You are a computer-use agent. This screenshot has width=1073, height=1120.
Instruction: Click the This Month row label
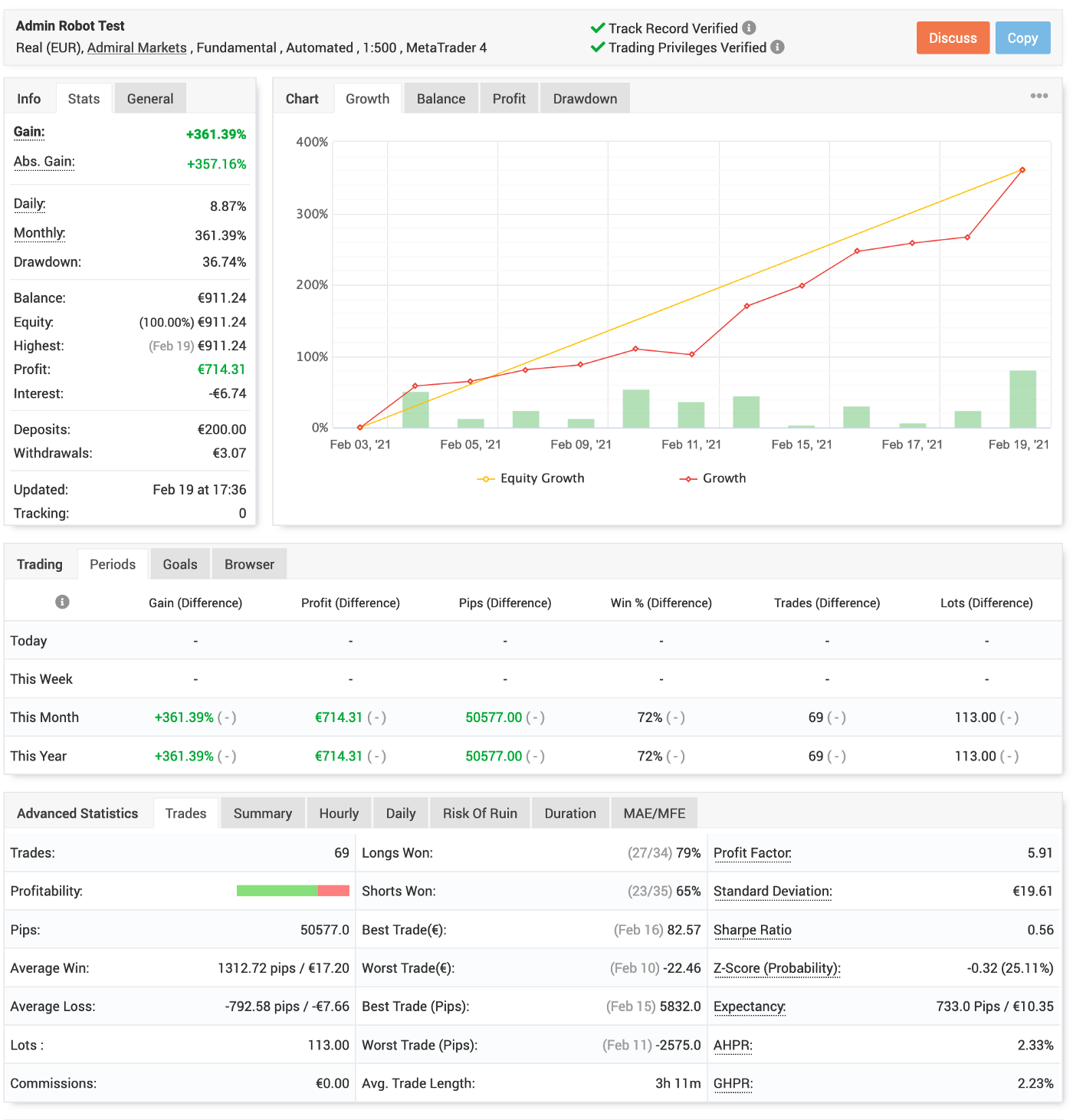(x=44, y=718)
